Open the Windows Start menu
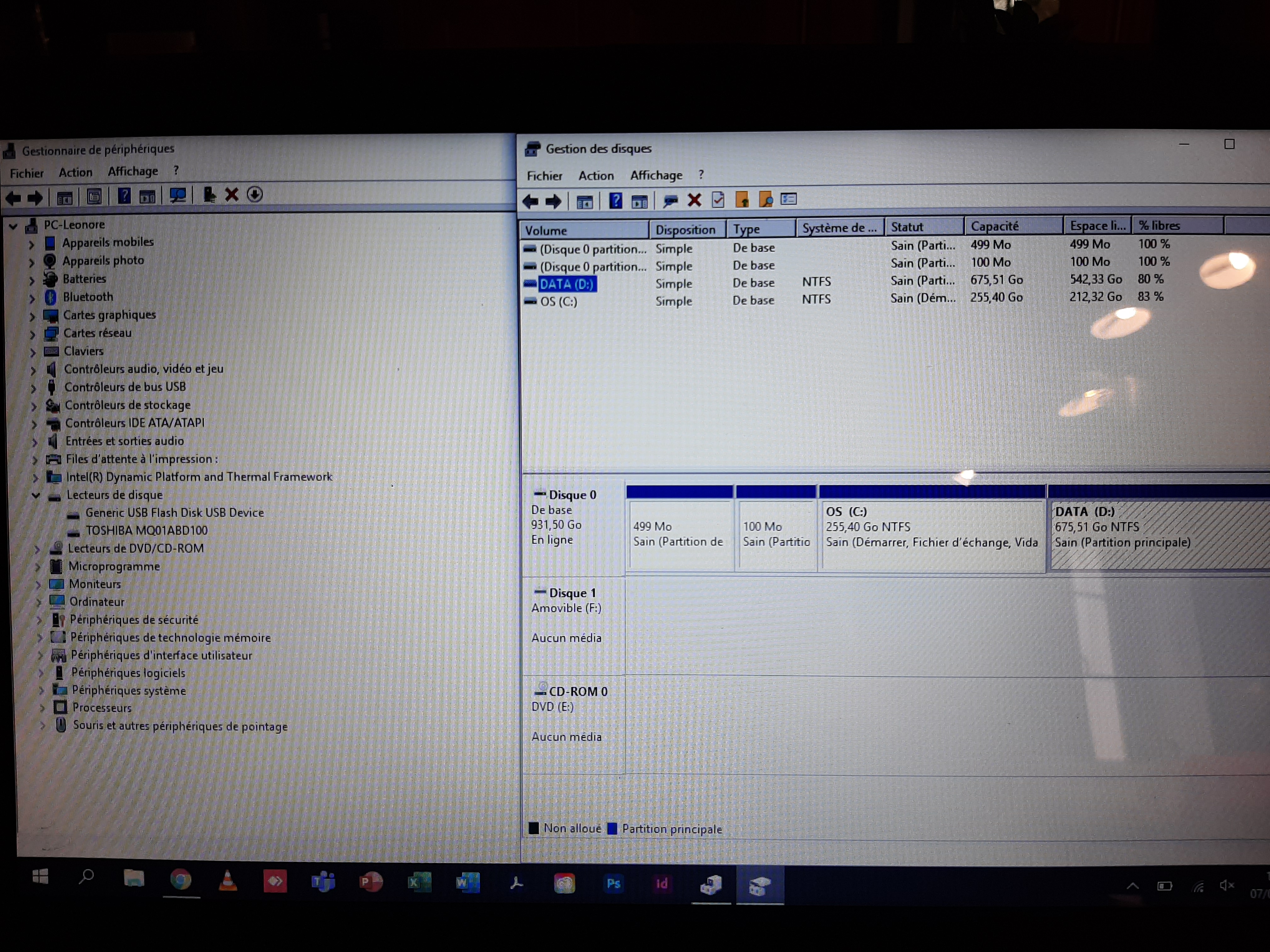This screenshot has width=1270, height=952. click(x=40, y=876)
